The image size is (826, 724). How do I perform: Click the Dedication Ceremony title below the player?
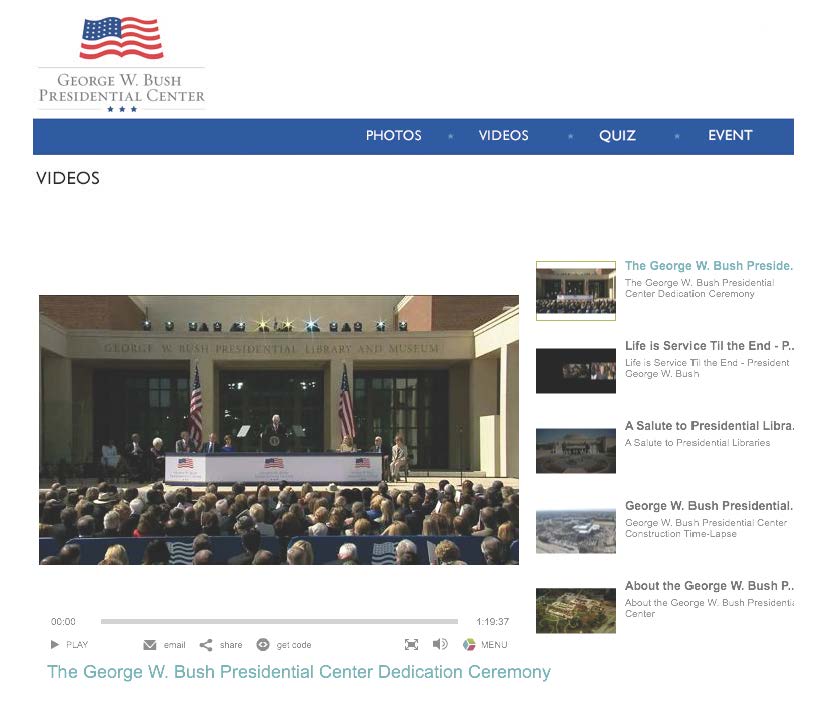pos(299,672)
